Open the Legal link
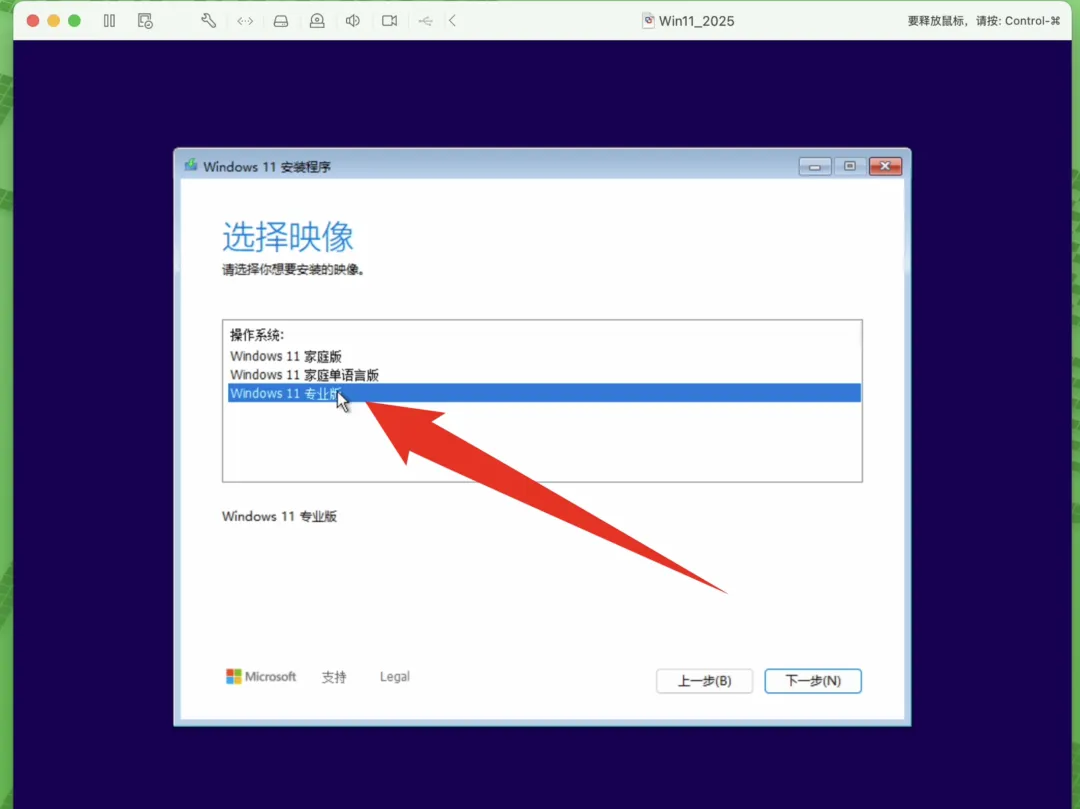 (395, 677)
